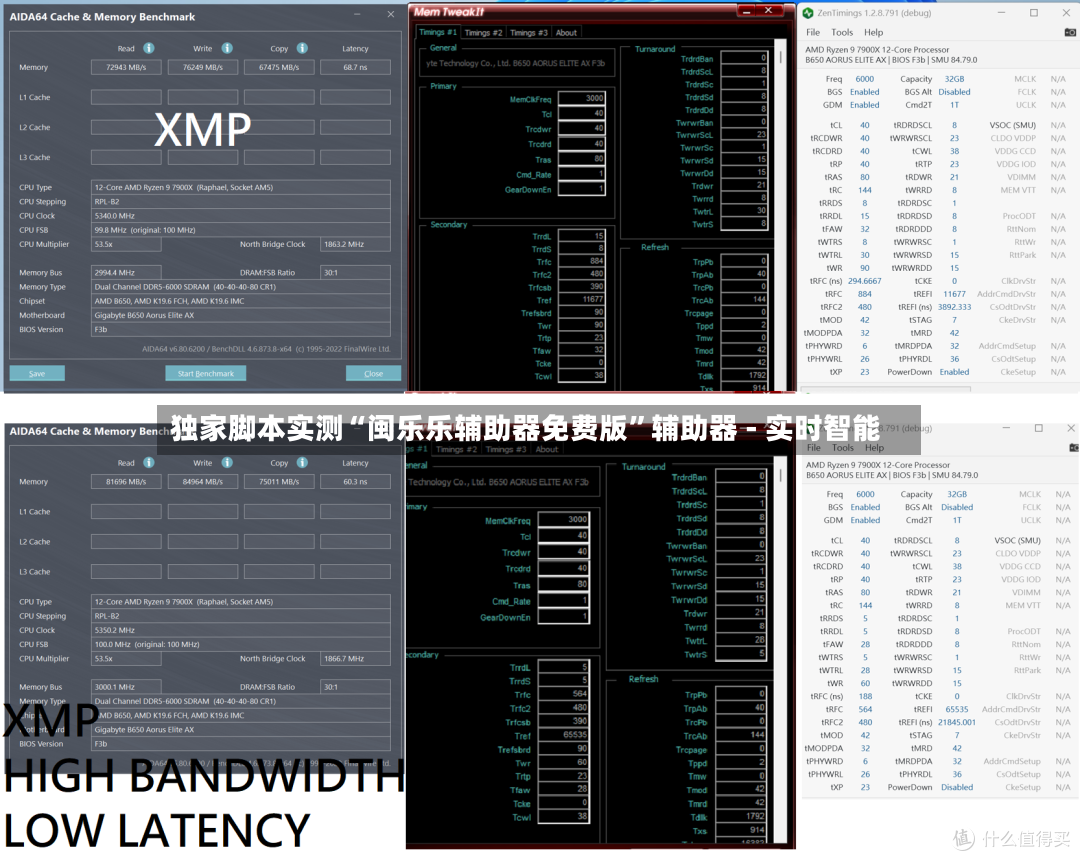Open Tools menu in upper ZenTimings window
The image size is (1080, 861).
click(x=842, y=32)
